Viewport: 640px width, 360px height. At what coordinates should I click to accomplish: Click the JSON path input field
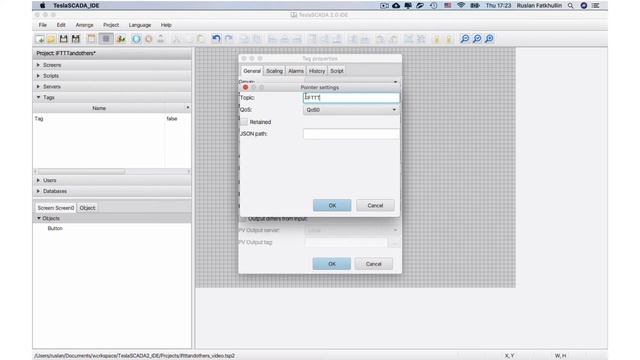pyautogui.click(x=351, y=134)
